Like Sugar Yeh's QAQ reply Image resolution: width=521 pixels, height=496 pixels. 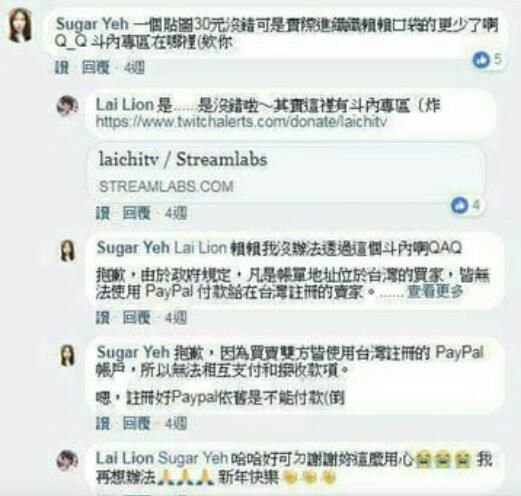tap(103, 318)
